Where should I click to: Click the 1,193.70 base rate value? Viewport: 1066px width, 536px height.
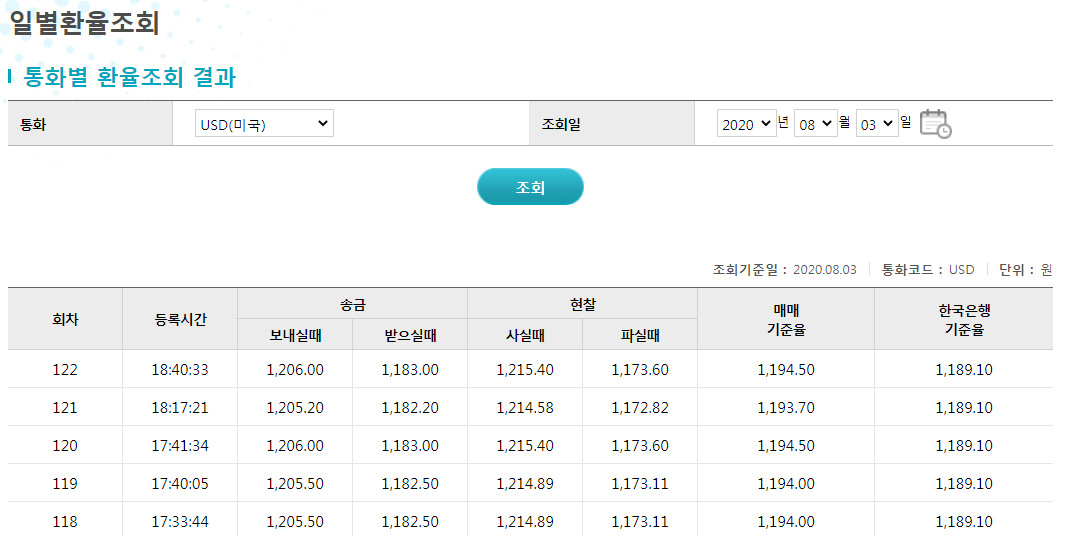pyautogui.click(x=786, y=407)
